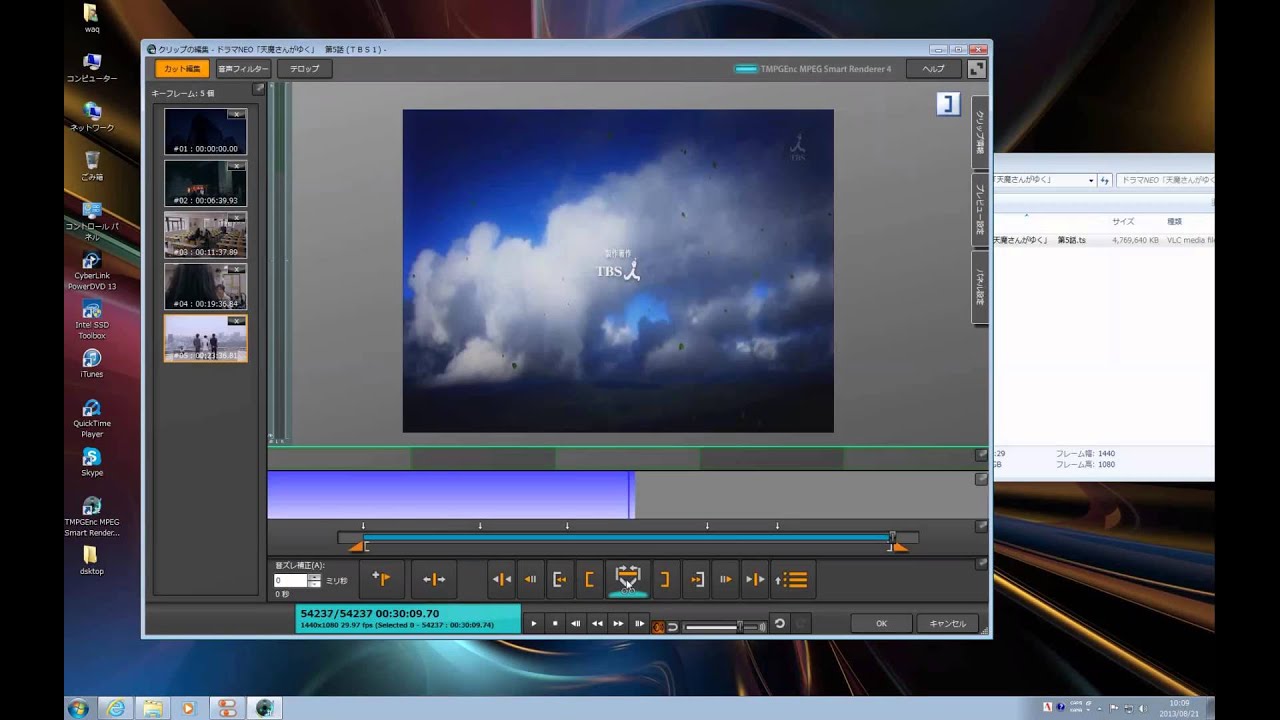The image size is (1280, 720).
Task: Open the プレビュー設定 side panel tab
Action: 979,209
